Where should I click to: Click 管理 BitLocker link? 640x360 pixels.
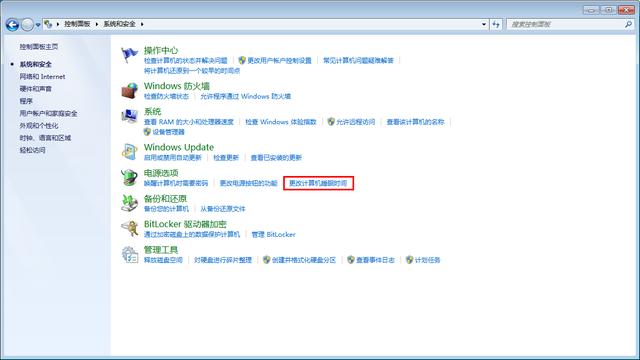pyautogui.click(x=273, y=234)
